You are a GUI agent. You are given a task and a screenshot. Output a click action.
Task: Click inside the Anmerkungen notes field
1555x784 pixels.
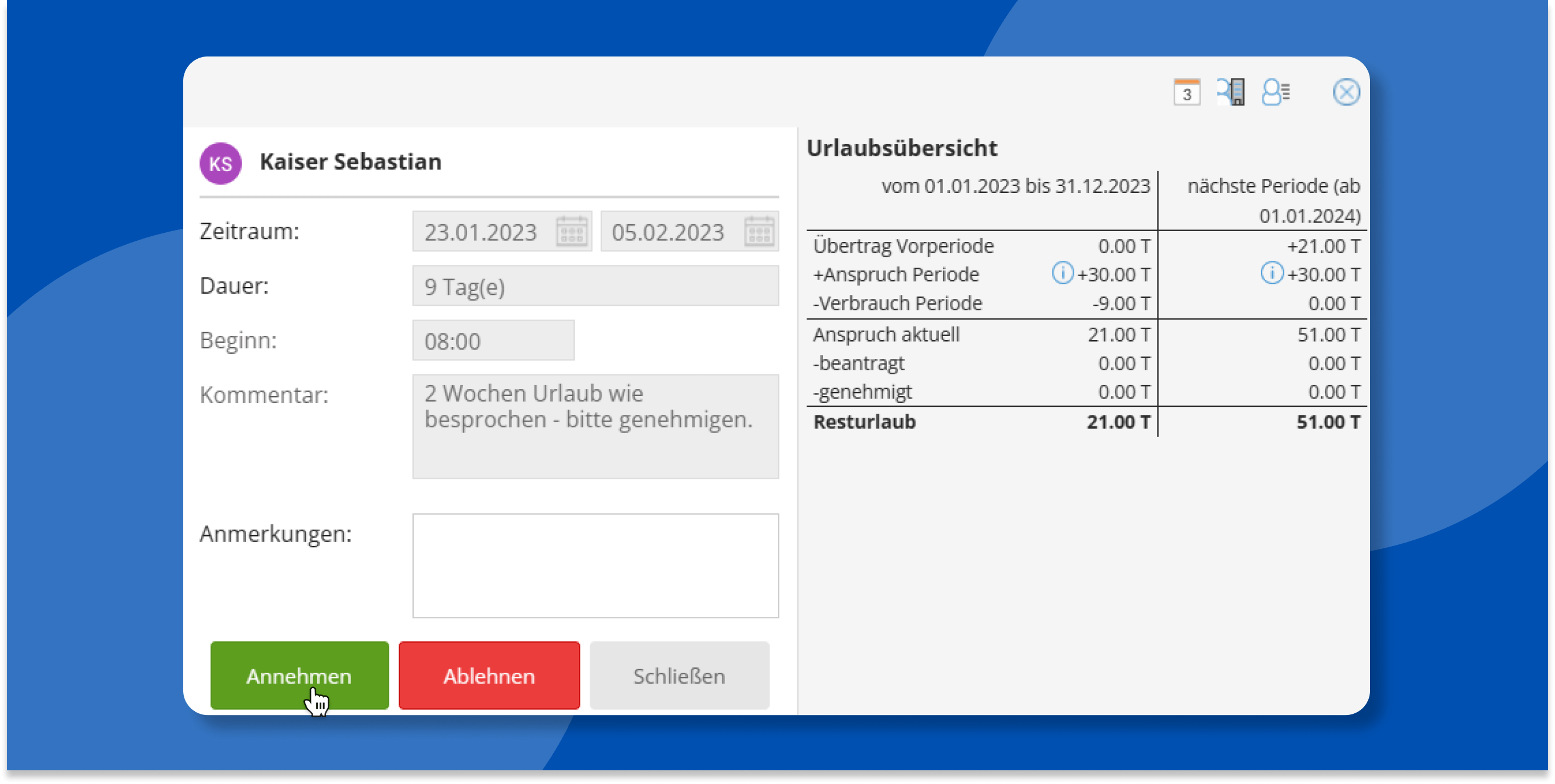(x=595, y=565)
